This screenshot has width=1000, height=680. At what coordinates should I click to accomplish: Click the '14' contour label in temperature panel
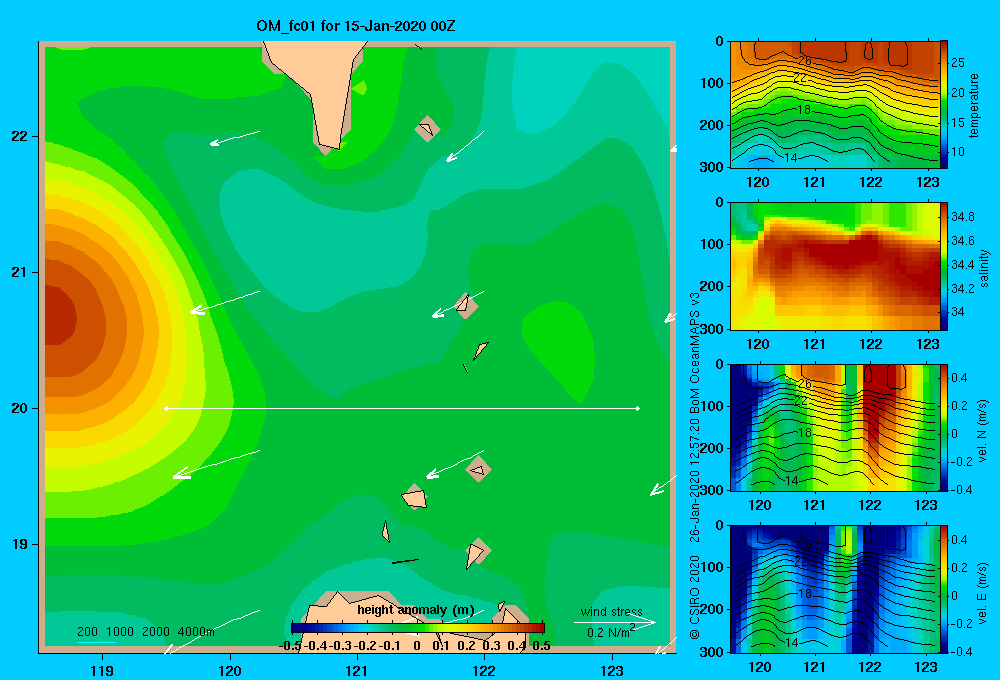click(790, 158)
